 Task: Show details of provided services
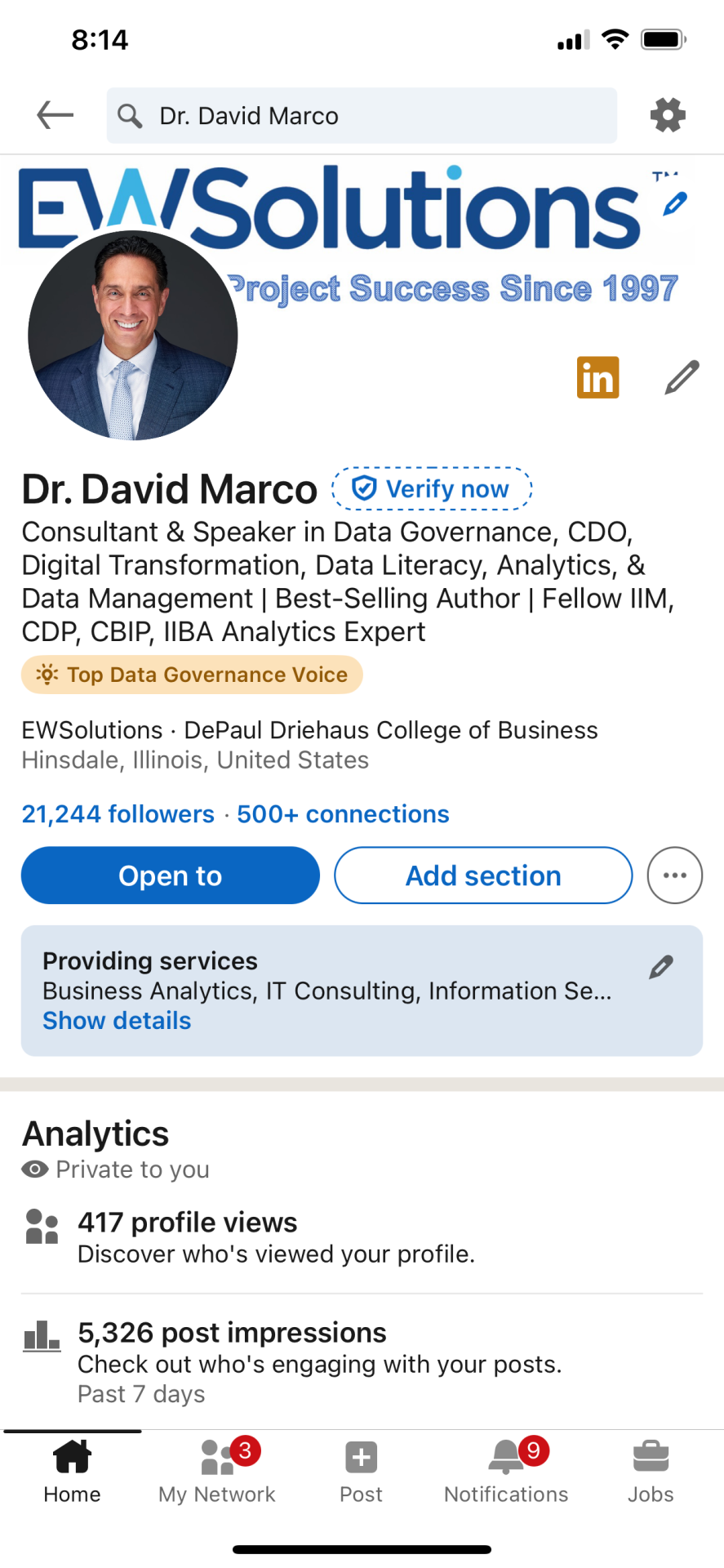point(117,1021)
